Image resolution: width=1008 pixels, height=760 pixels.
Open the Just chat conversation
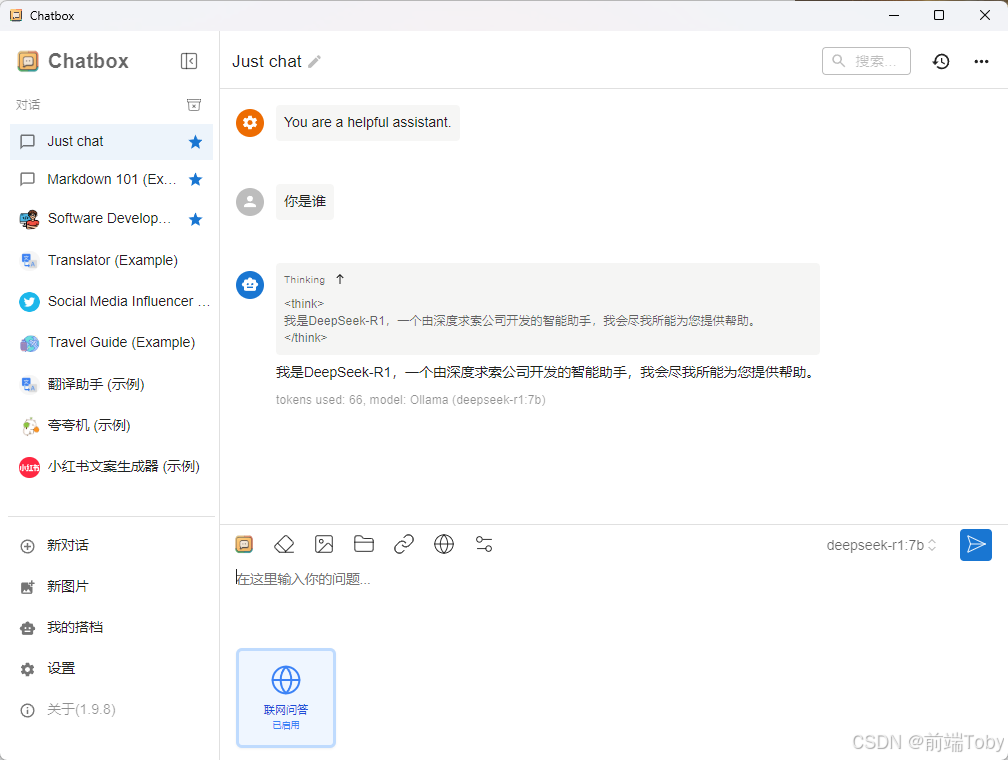[111, 141]
